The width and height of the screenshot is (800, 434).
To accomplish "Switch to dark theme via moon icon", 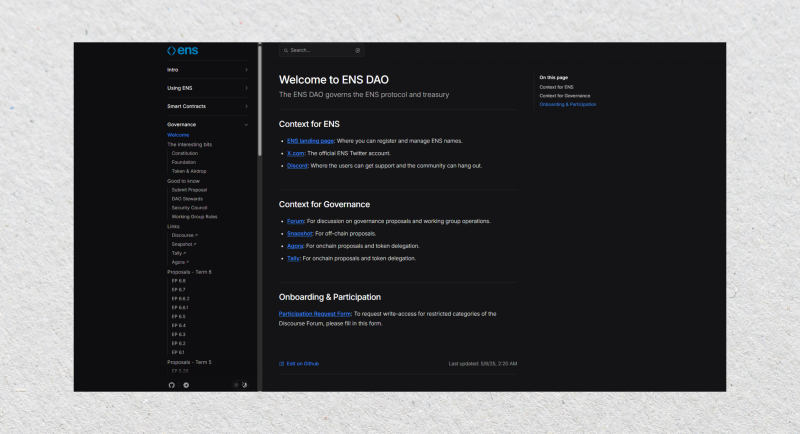I will pos(244,385).
